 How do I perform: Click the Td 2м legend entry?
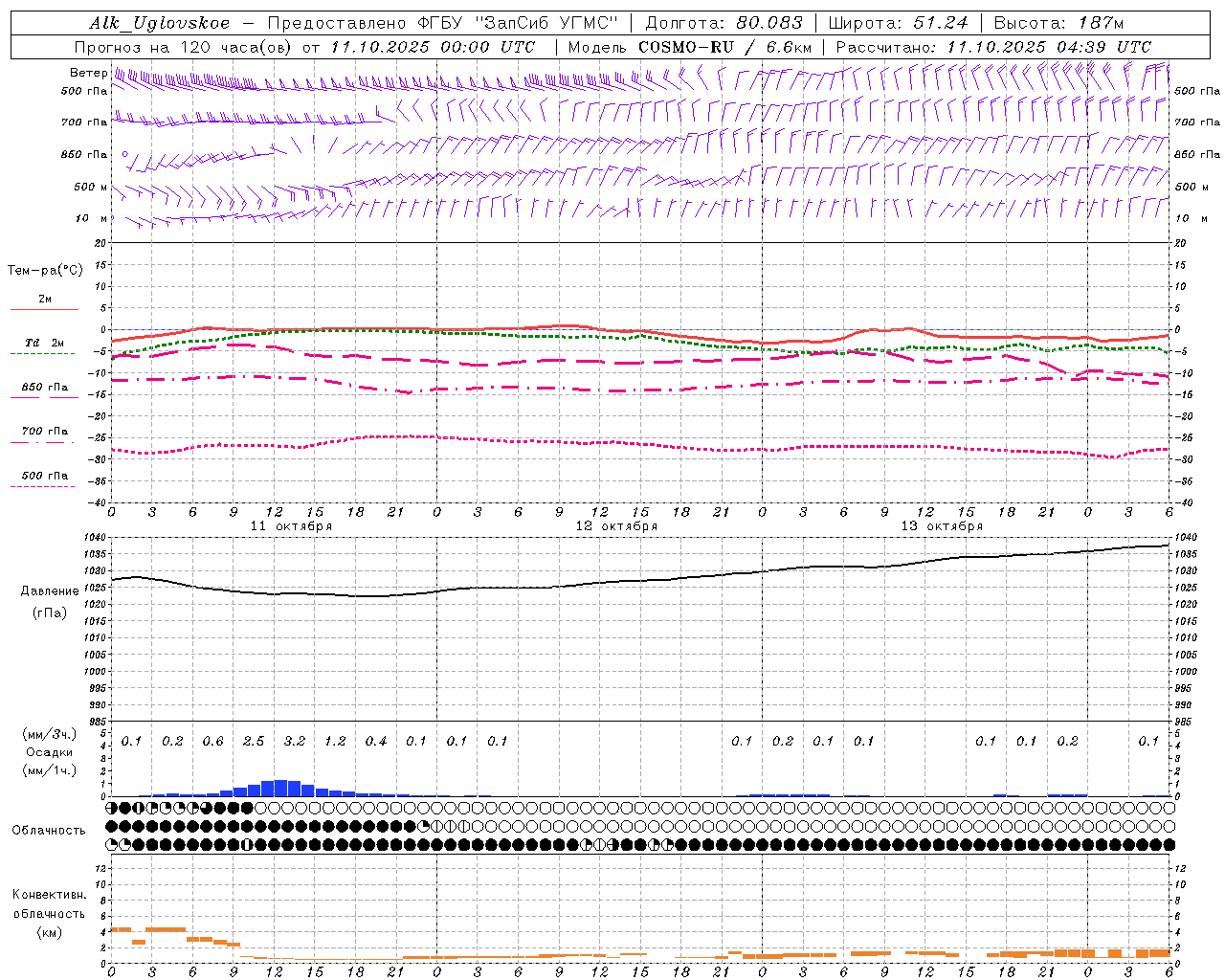44,343
